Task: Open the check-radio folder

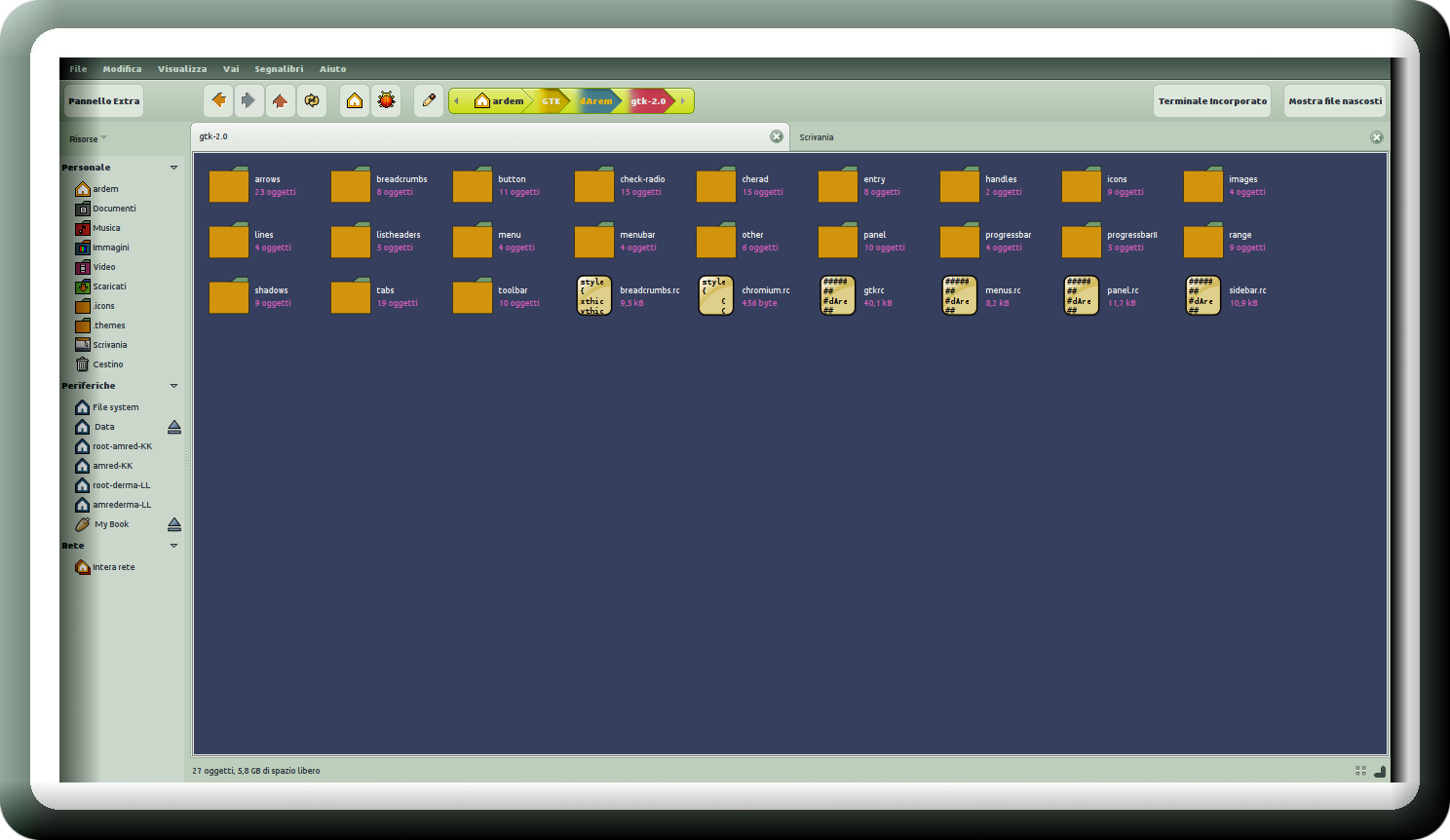Action: [x=594, y=185]
